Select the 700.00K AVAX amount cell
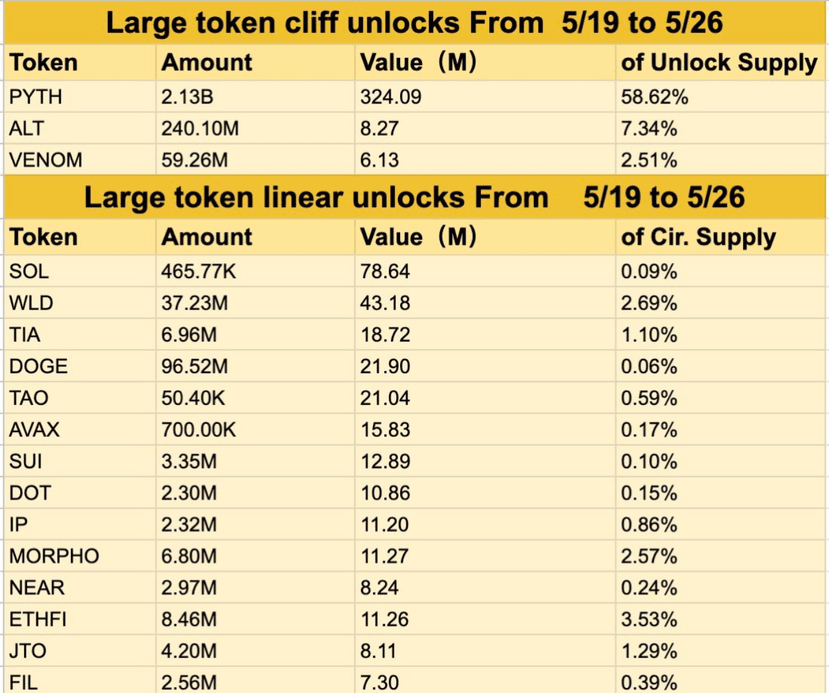The image size is (829, 693). point(255,430)
